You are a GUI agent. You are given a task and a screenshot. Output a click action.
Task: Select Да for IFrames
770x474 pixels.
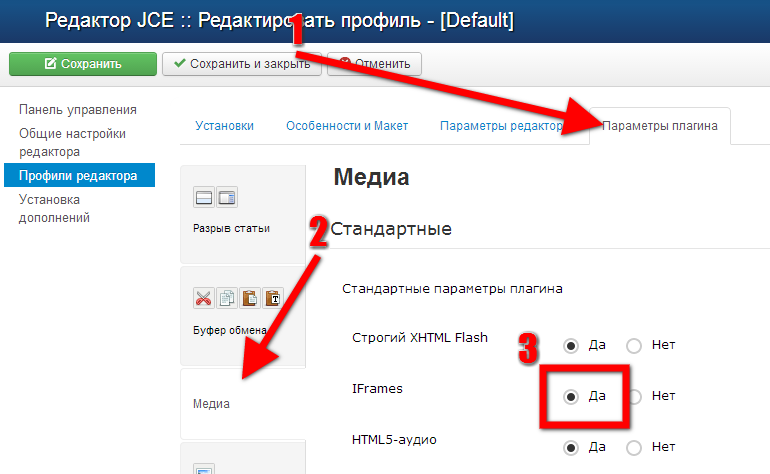[x=571, y=396]
